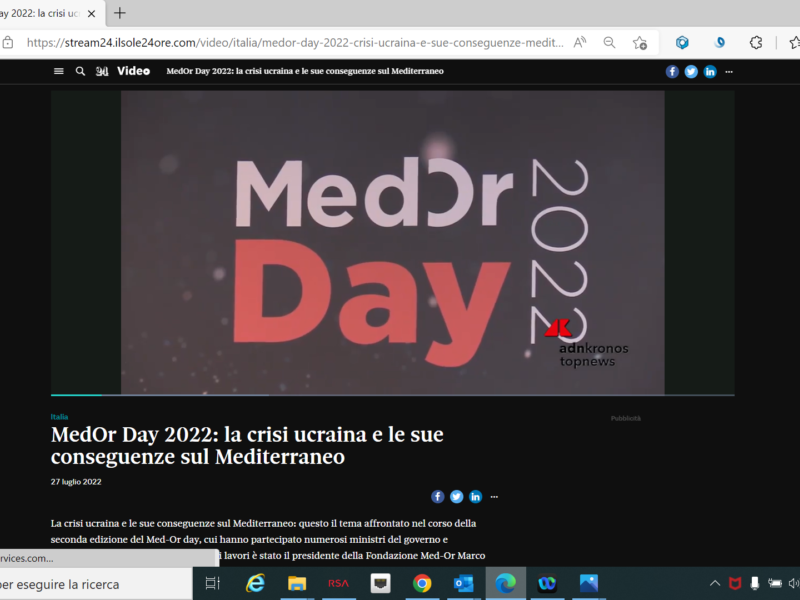Click the McAfee tray icon
The image size is (800, 600).
click(735, 583)
